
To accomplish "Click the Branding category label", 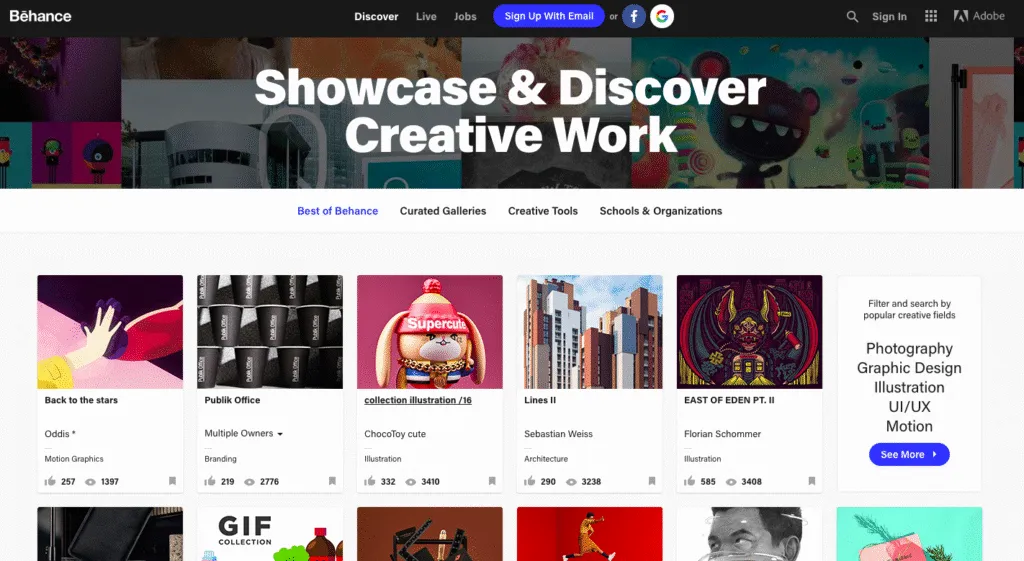I will tap(220, 458).
